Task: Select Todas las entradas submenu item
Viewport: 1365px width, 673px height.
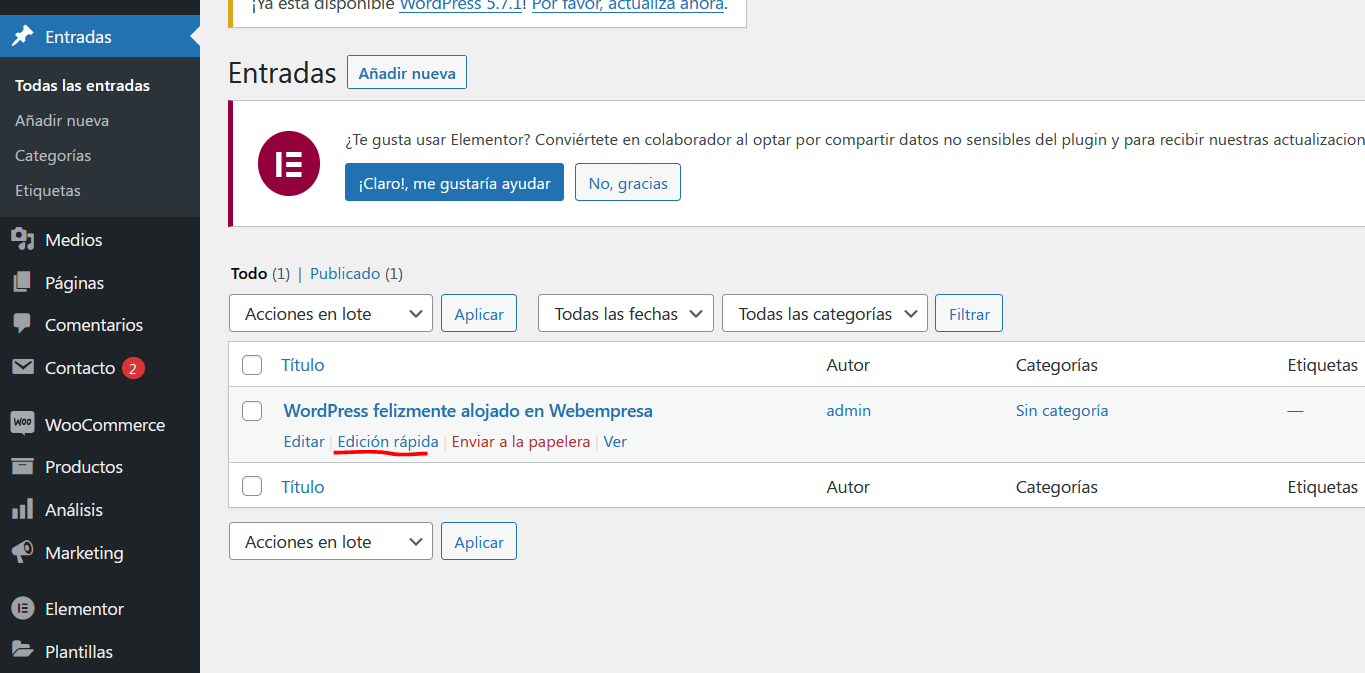Action: [82, 86]
